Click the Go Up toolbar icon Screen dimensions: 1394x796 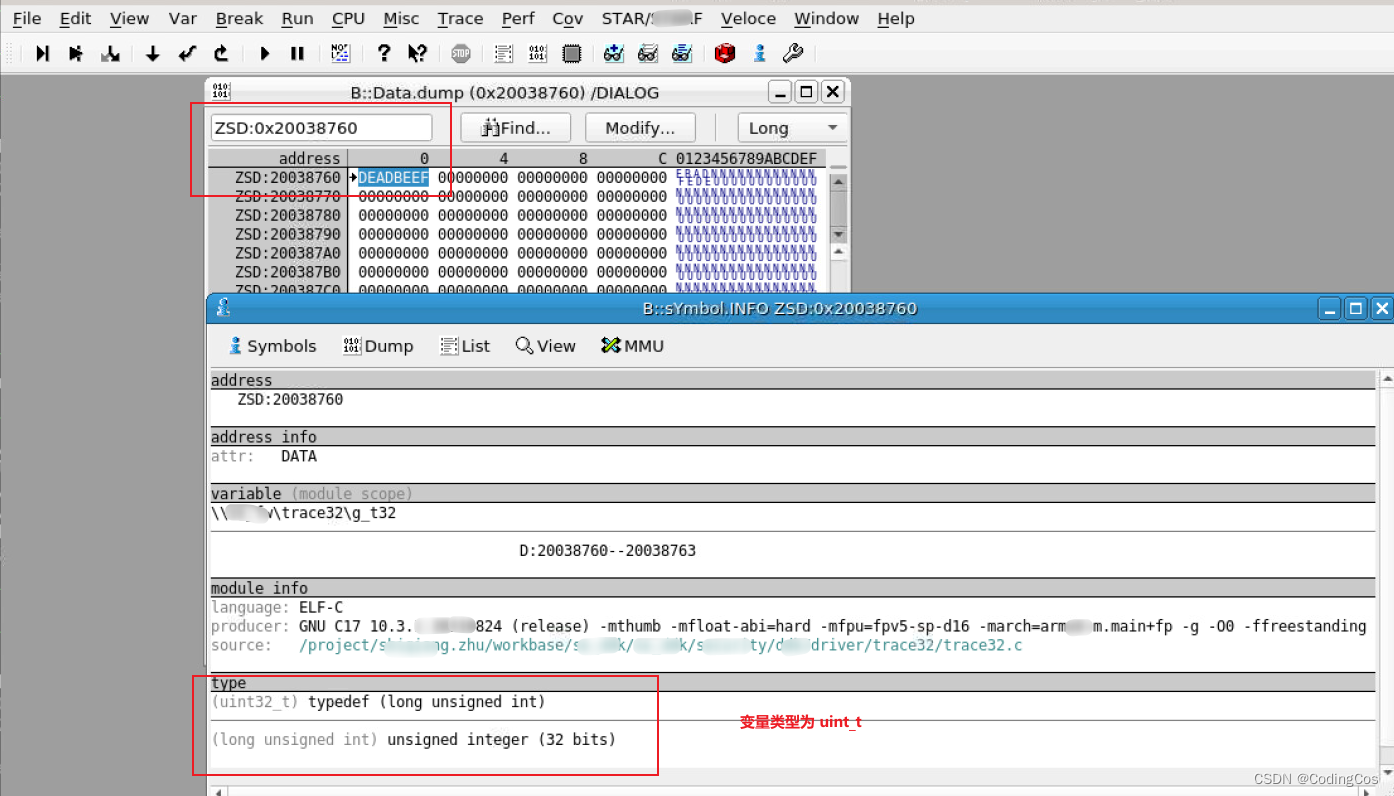point(221,53)
